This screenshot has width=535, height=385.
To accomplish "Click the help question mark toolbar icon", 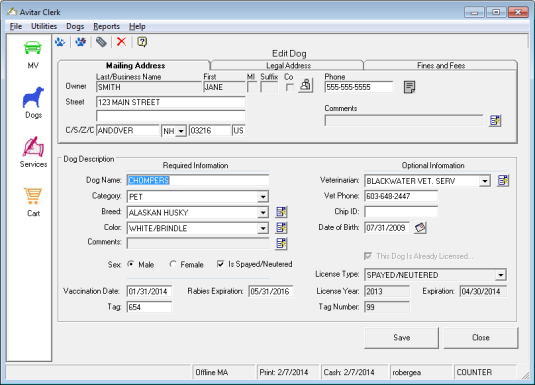I will [x=142, y=42].
